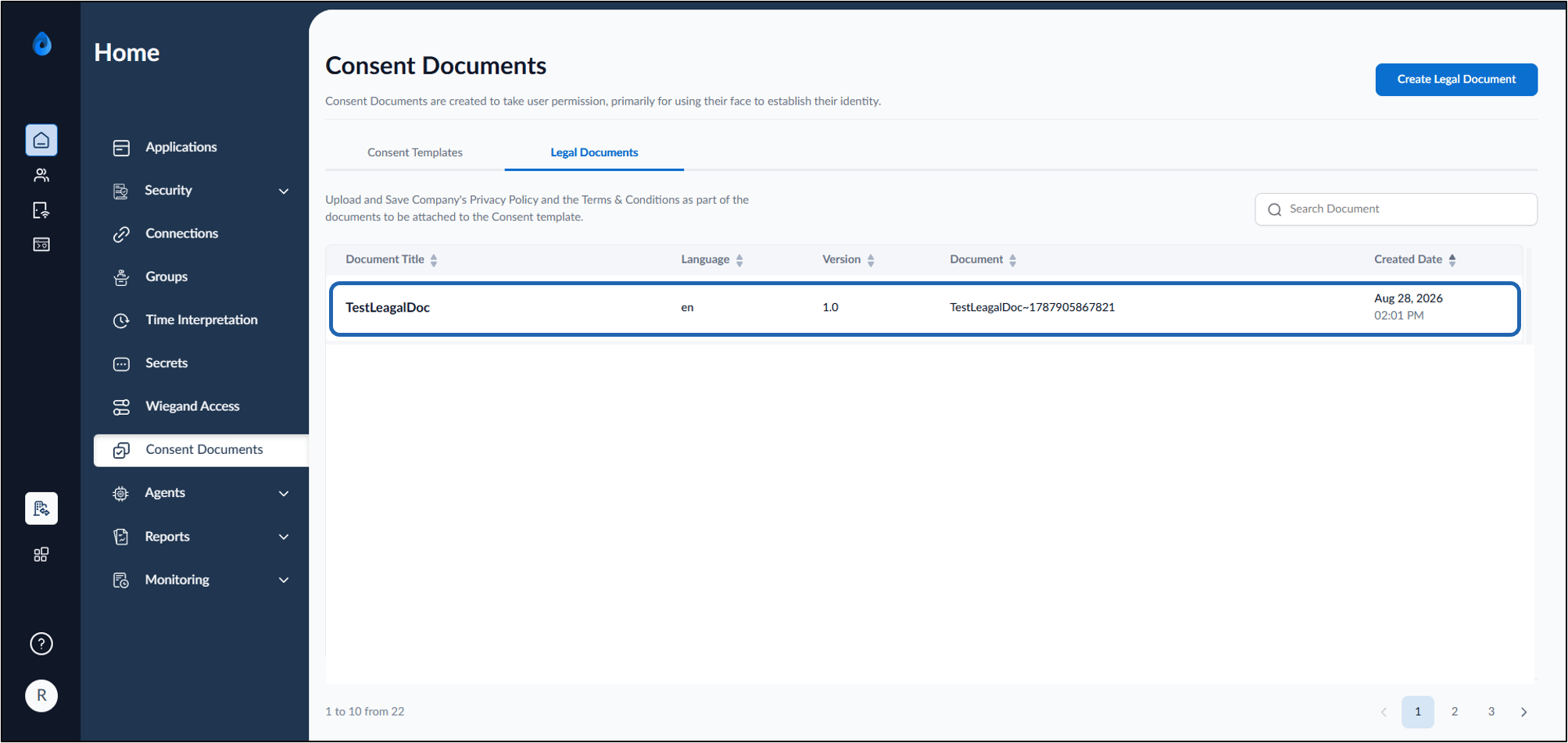
Task: Click the Aug 28, 2026 created date
Action: click(x=1409, y=298)
